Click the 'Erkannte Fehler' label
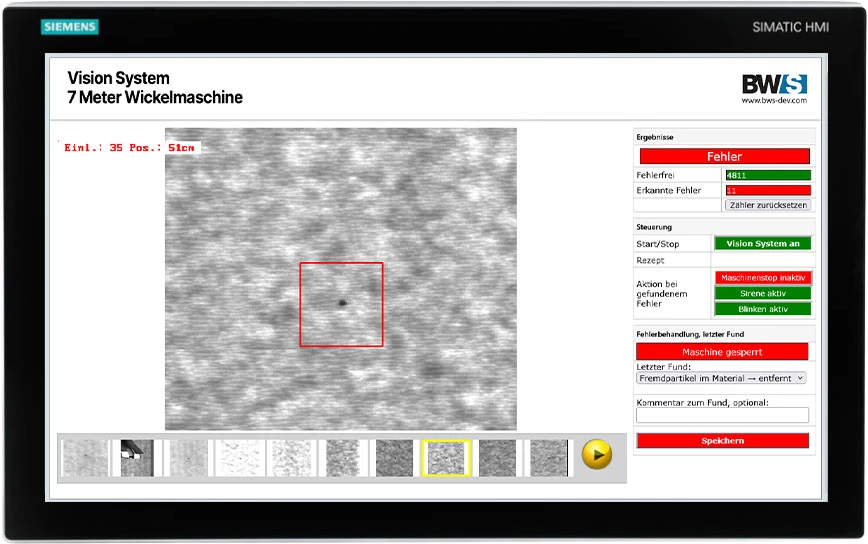868x544 pixels. coord(669,190)
